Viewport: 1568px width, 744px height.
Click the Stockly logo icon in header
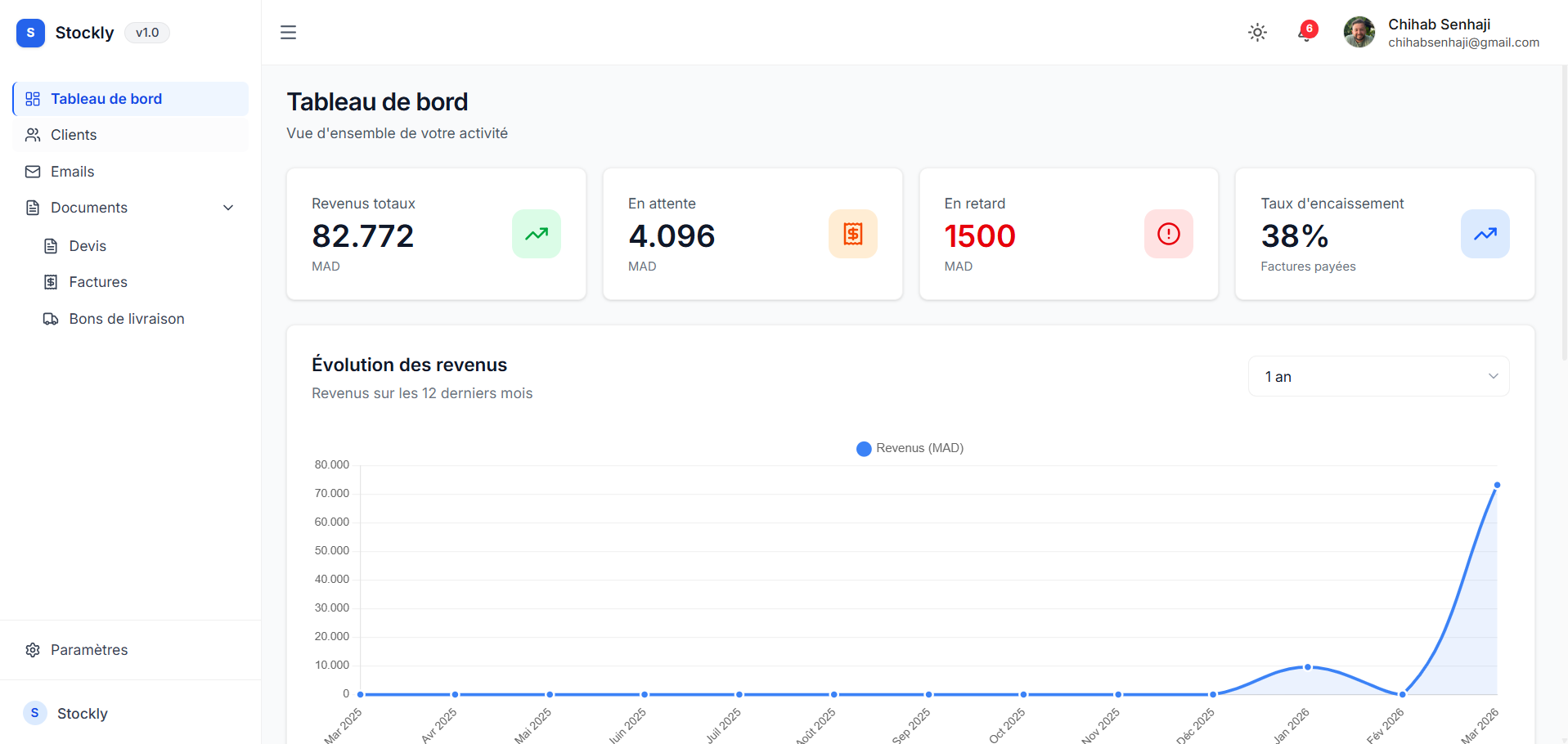pyautogui.click(x=30, y=33)
